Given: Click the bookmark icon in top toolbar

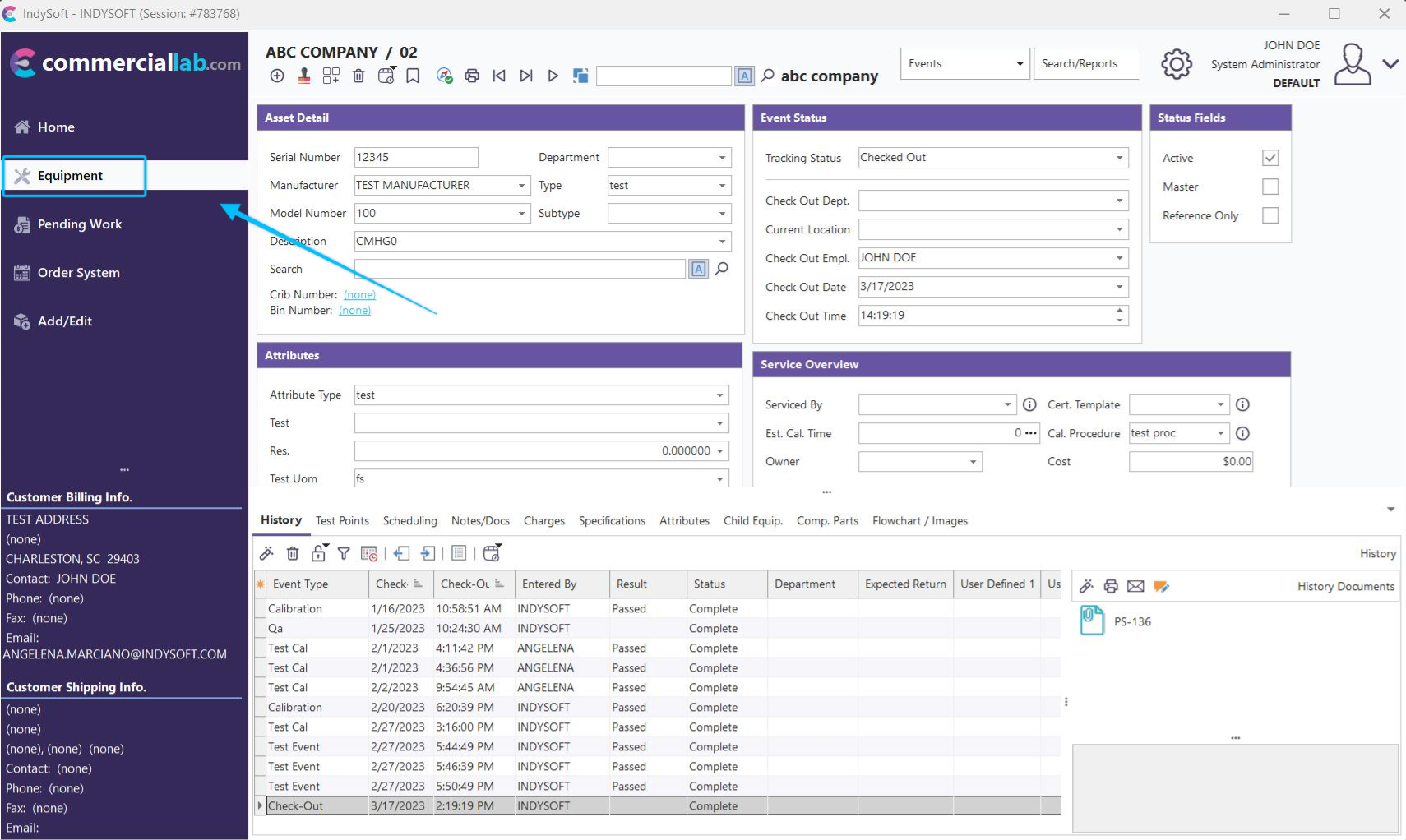Looking at the screenshot, I should 413,76.
